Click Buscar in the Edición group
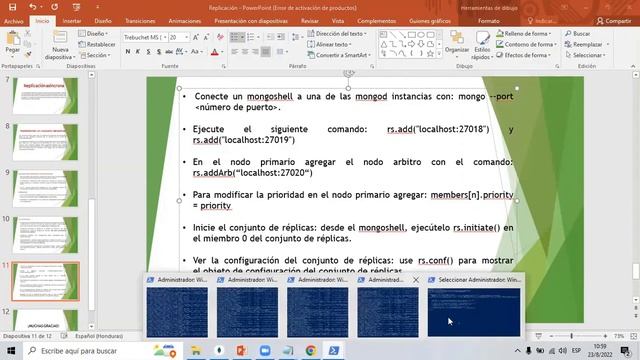Viewport: 640px width, 360px height. coord(578,33)
